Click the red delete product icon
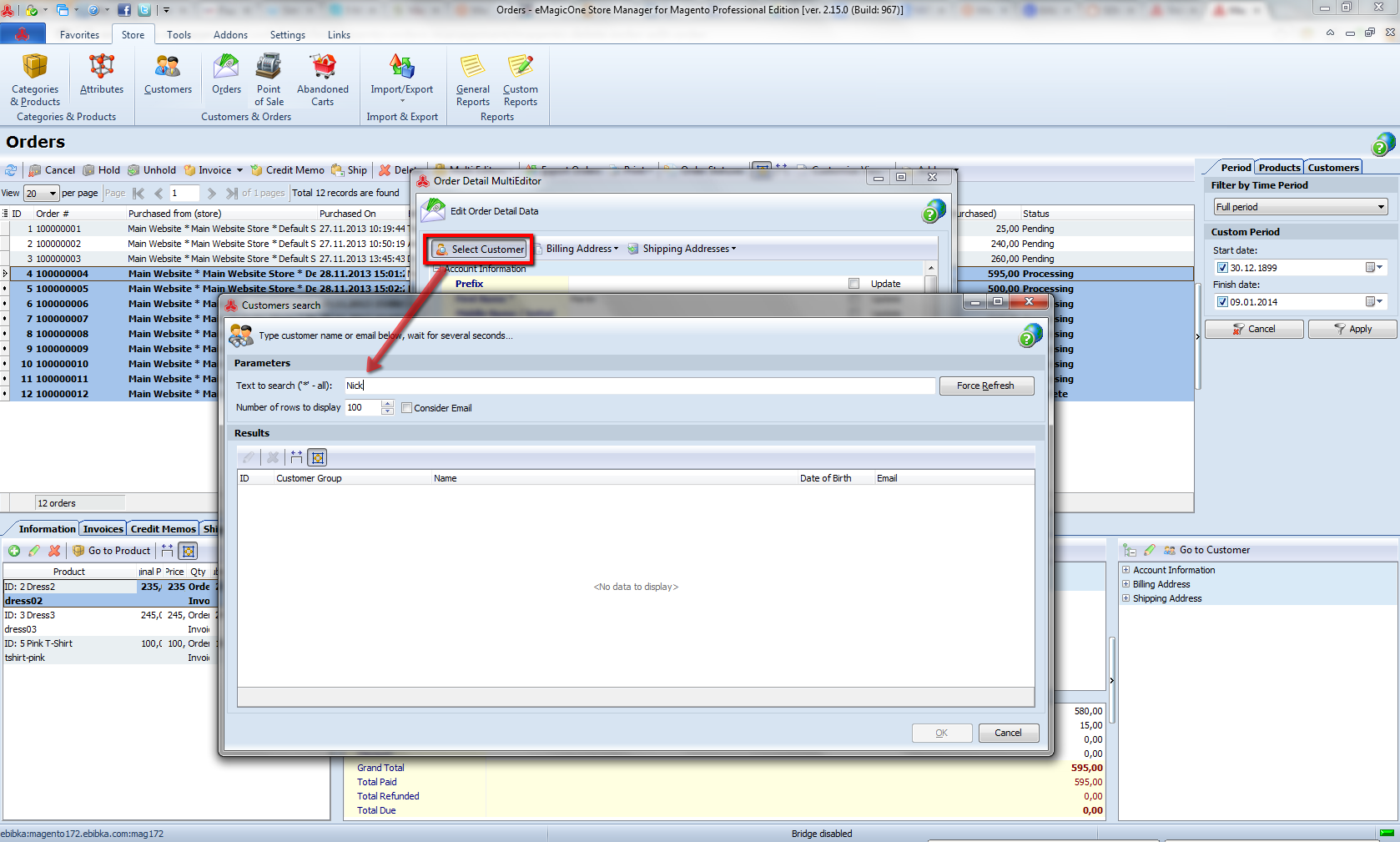The width and height of the screenshot is (1400, 842). click(54, 551)
